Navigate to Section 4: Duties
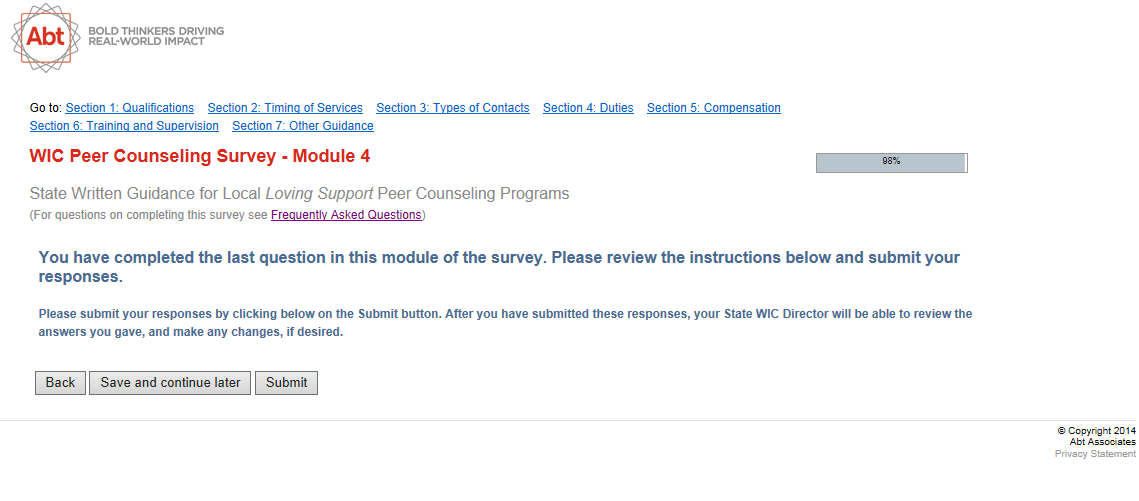The image size is (1139, 501). (x=588, y=108)
